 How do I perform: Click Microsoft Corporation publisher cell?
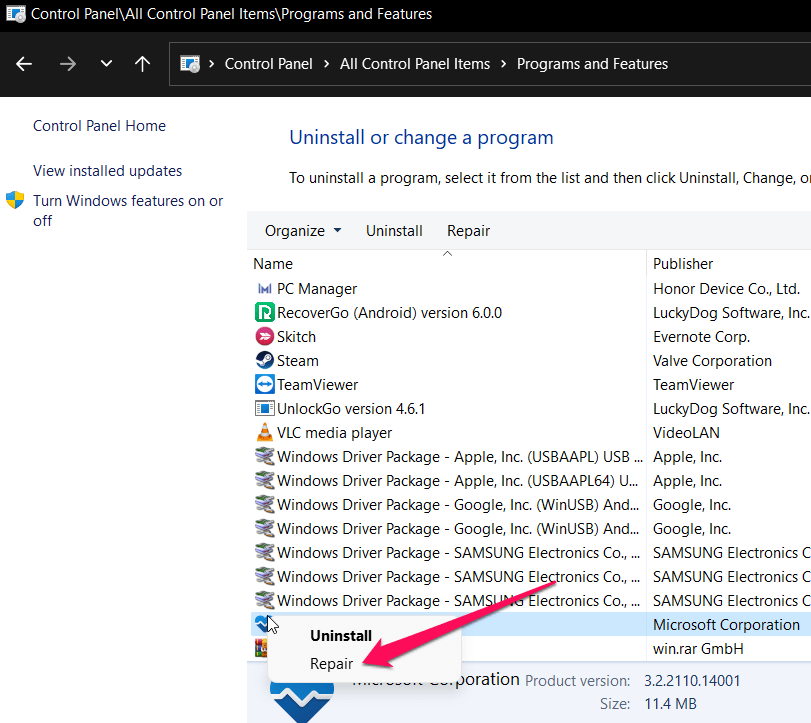726,625
